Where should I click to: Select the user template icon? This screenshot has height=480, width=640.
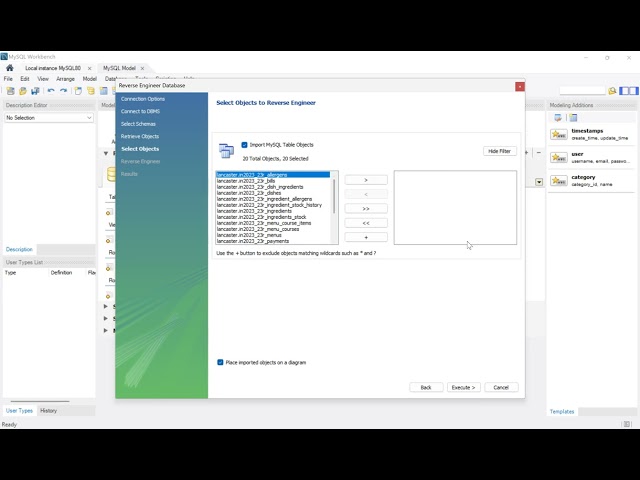pos(559,157)
